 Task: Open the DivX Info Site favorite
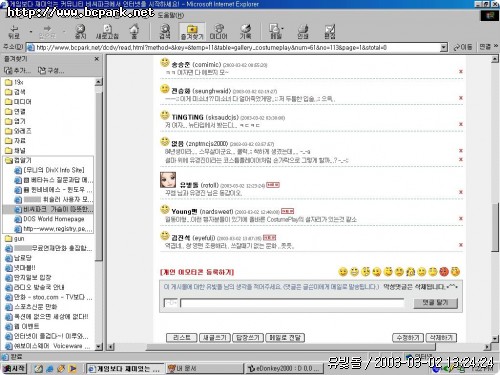49,170
